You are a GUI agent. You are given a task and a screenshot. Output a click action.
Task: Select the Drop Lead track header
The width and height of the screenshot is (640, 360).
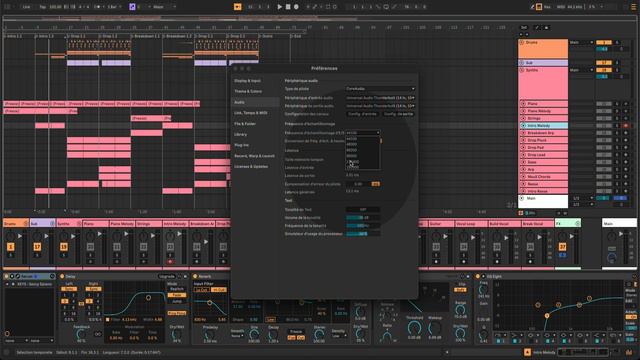[543, 155]
